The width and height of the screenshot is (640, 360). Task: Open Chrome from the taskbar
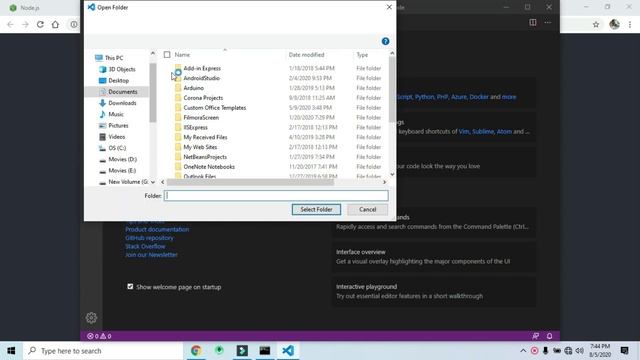pyautogui.click(x=196, y=351)
